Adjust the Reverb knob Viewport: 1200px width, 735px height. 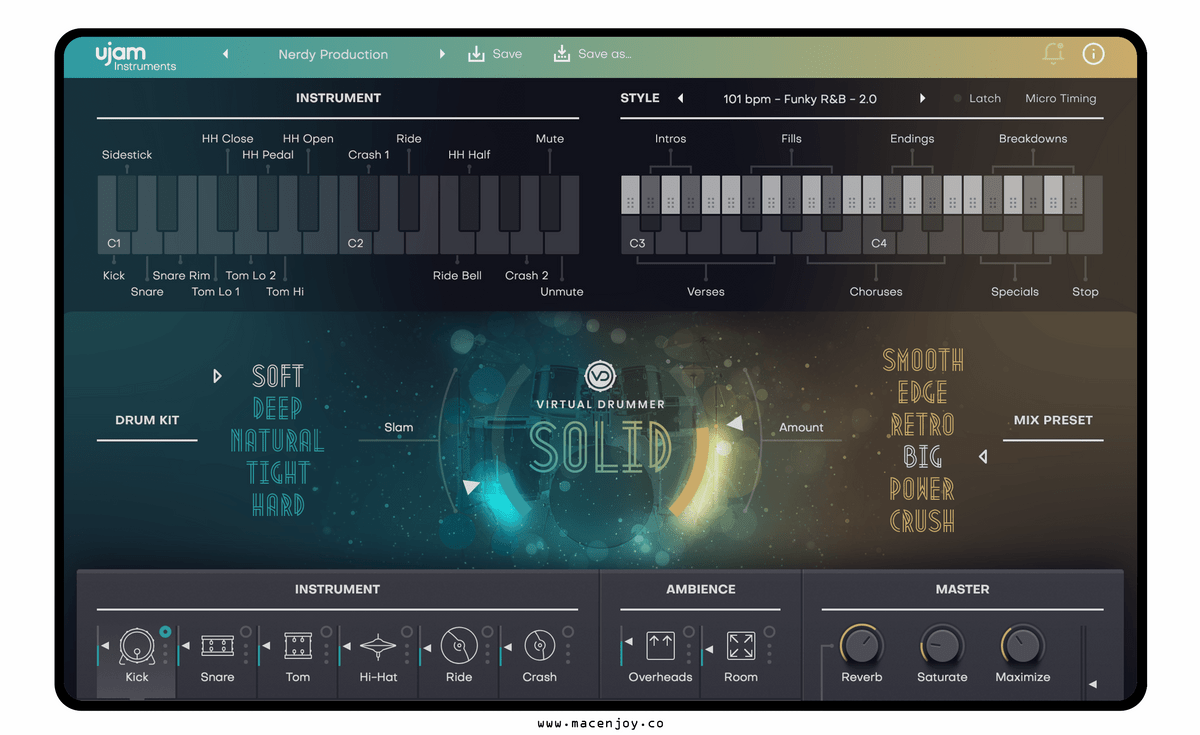pos(861,646)
